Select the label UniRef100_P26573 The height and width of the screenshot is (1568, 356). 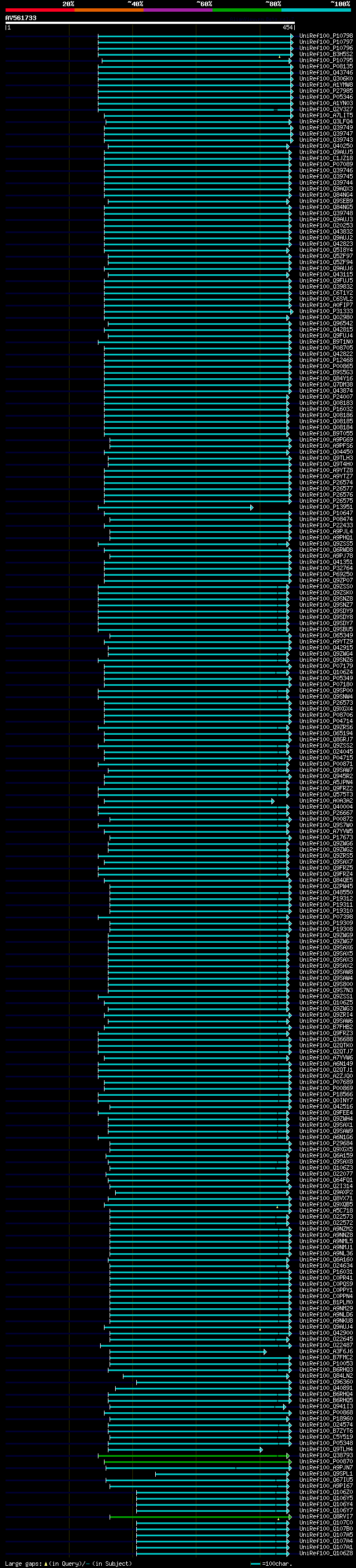point(326,703)
